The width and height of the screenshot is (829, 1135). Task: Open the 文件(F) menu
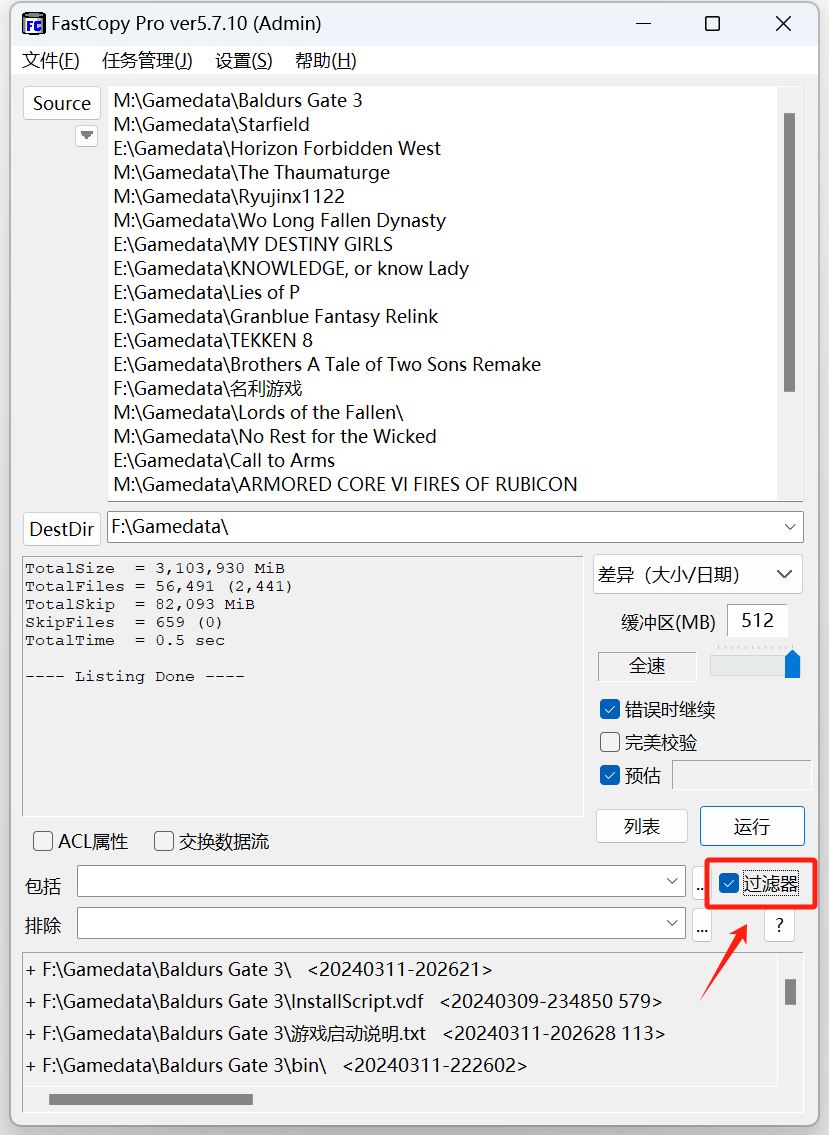[51, 61]
